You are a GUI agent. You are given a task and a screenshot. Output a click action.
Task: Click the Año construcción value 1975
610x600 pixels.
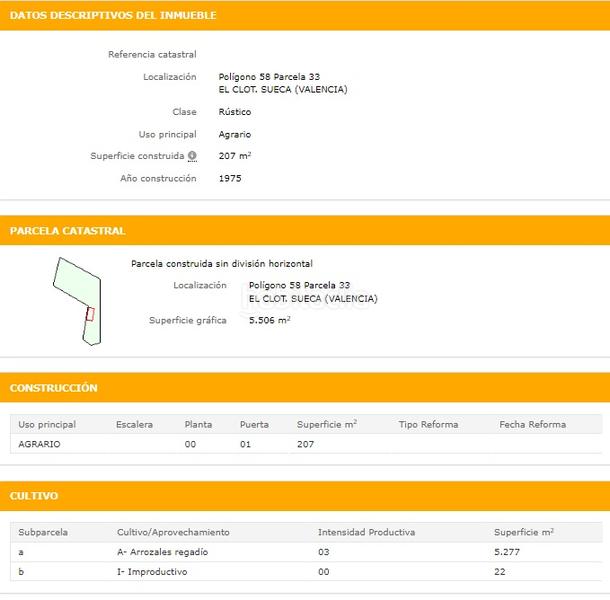click(230, 179)
